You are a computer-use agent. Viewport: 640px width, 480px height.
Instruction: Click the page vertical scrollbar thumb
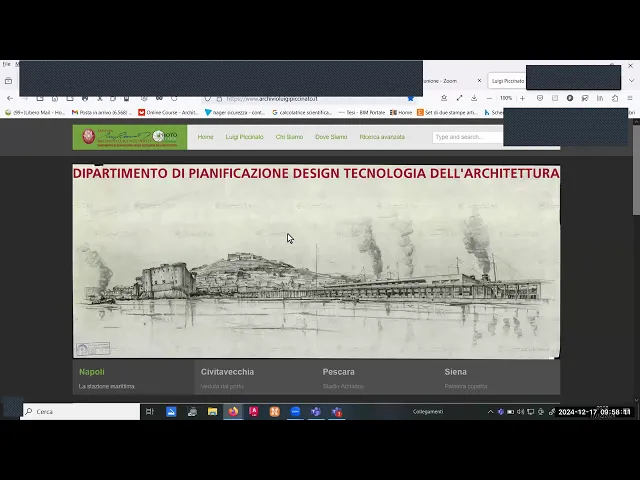(636, 169)
